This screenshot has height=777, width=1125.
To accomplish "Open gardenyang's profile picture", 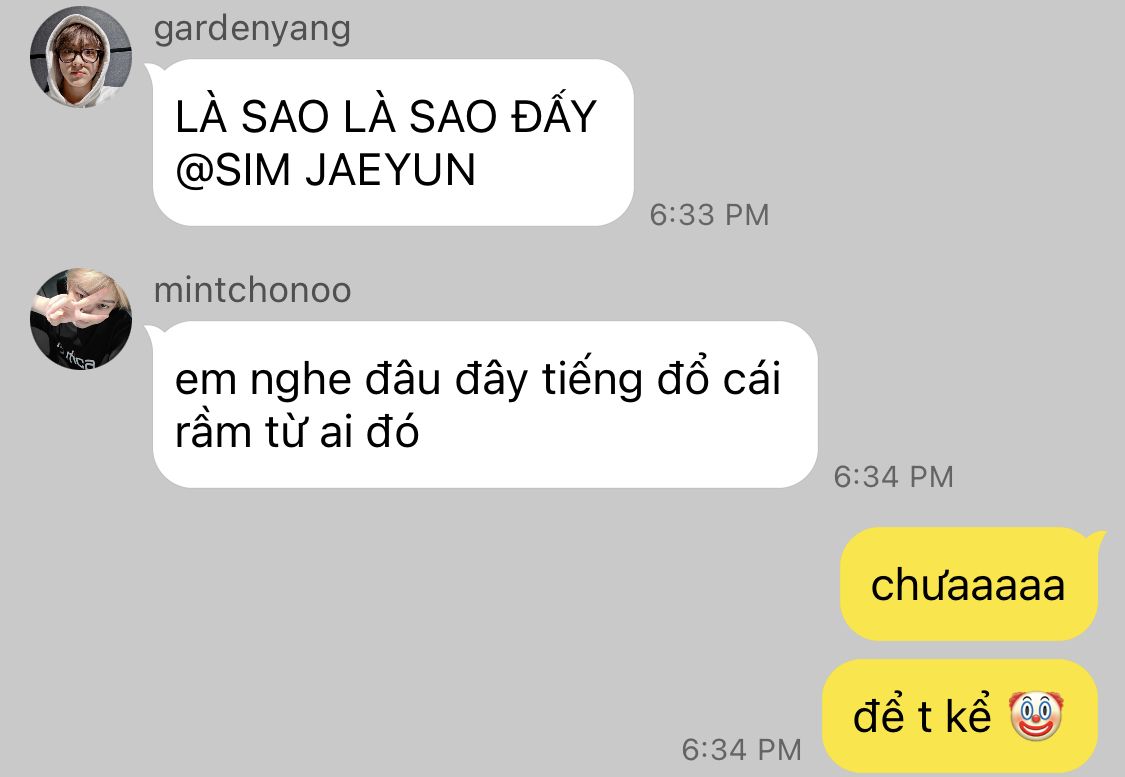I will pyautogui.click(x=80, y=57).
